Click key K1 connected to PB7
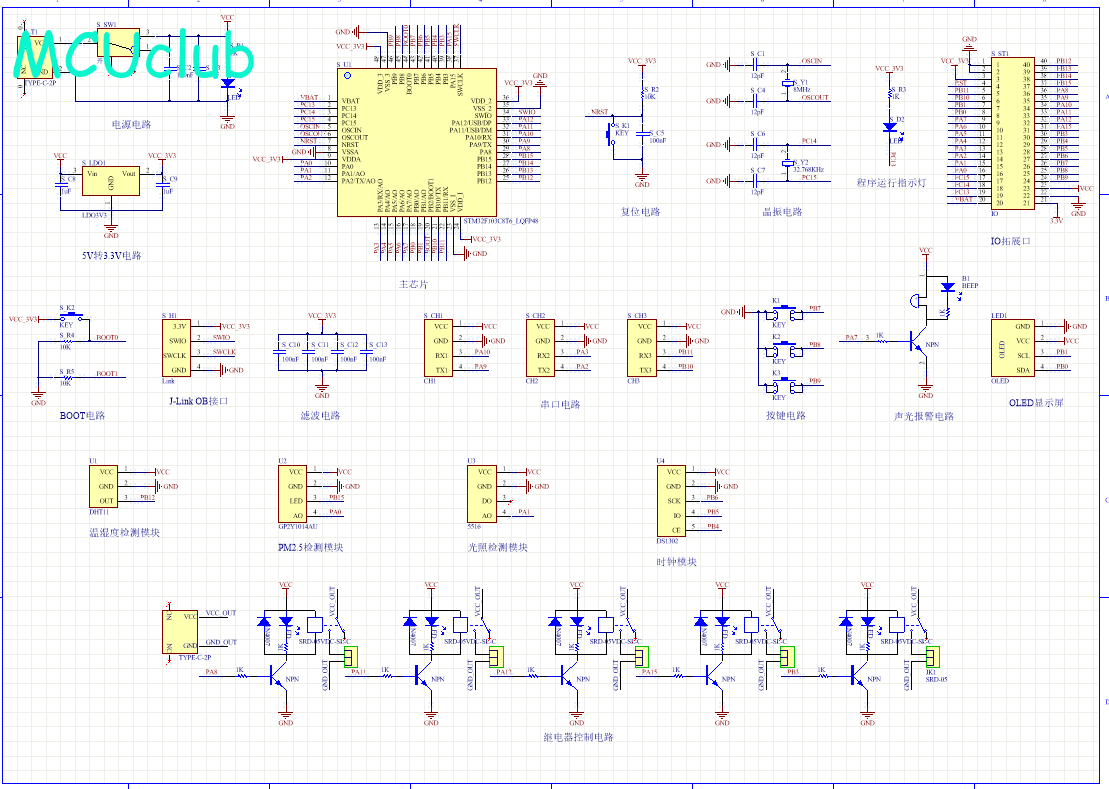 click(785, 312)
